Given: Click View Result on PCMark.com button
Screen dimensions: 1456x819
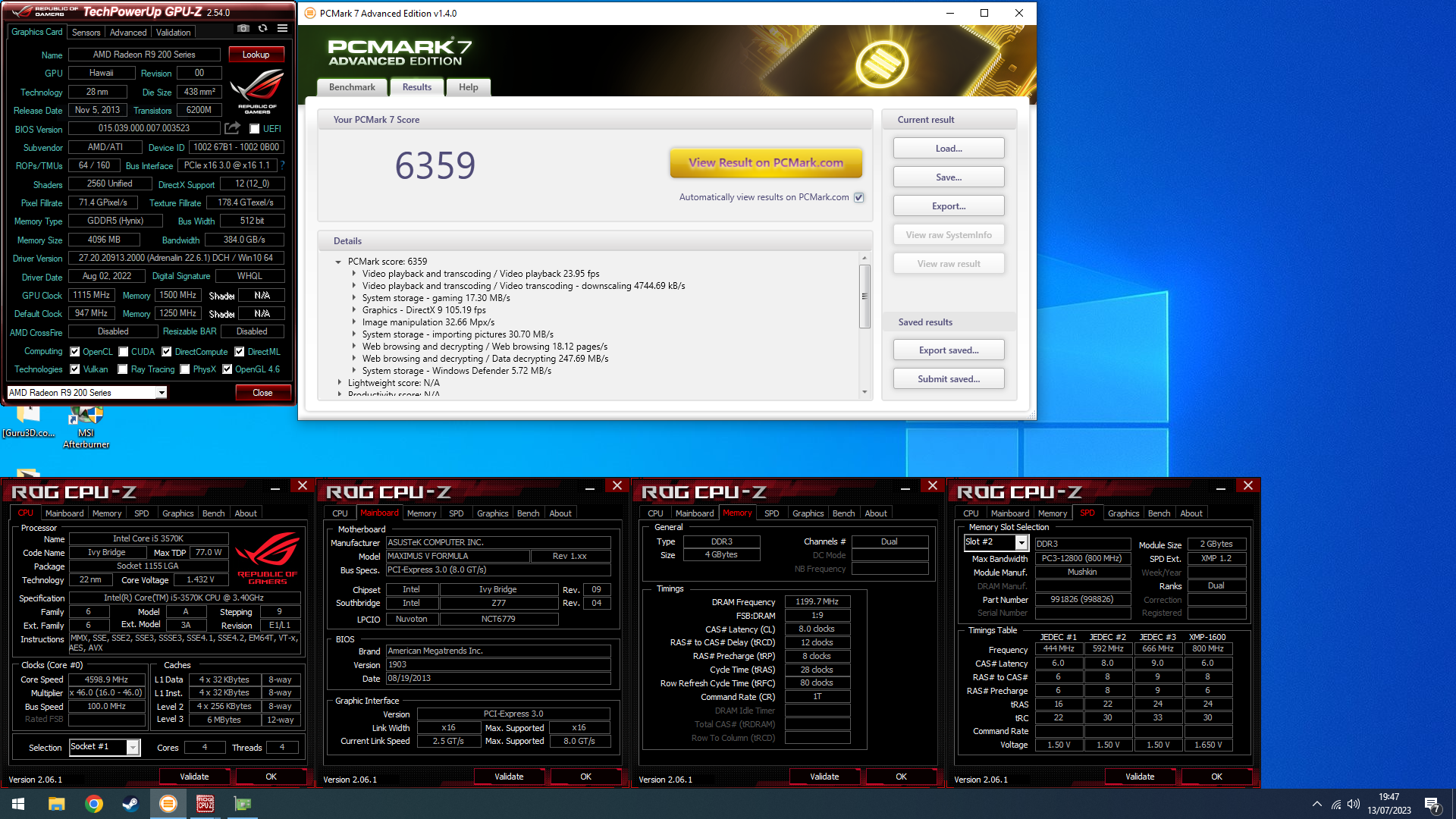Looking at the screenshot, I should 766,162.
